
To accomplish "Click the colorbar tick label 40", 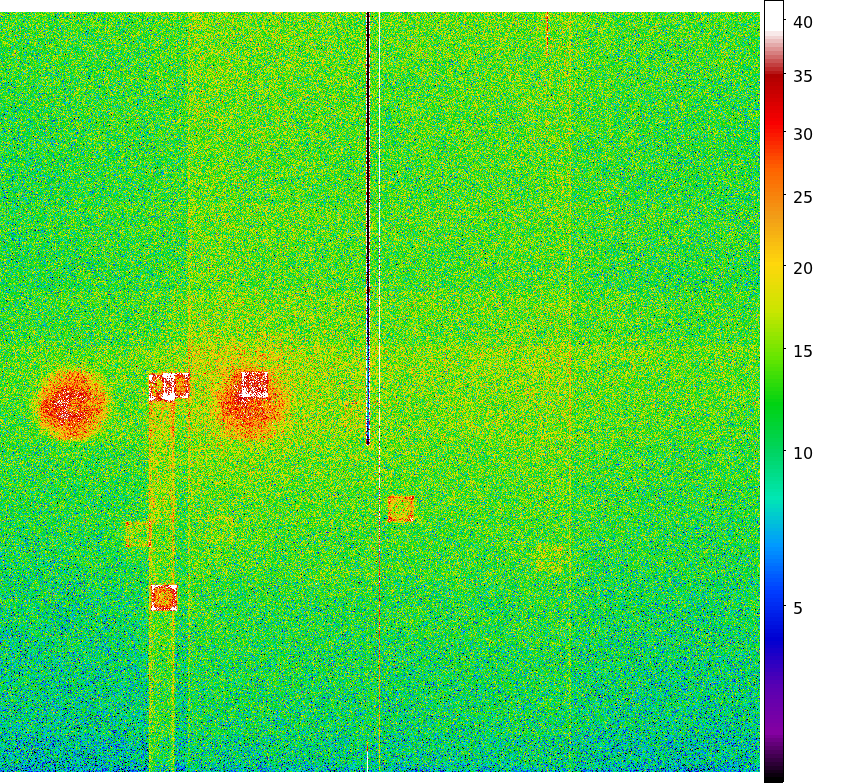I will pos(803,23).
